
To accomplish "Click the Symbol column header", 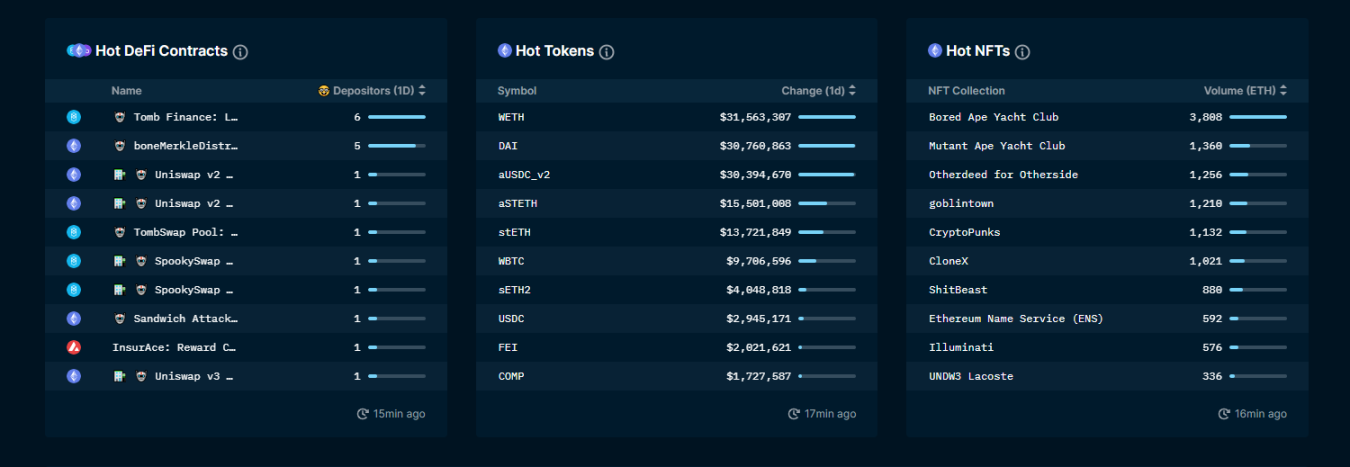I will click(517, 91).
